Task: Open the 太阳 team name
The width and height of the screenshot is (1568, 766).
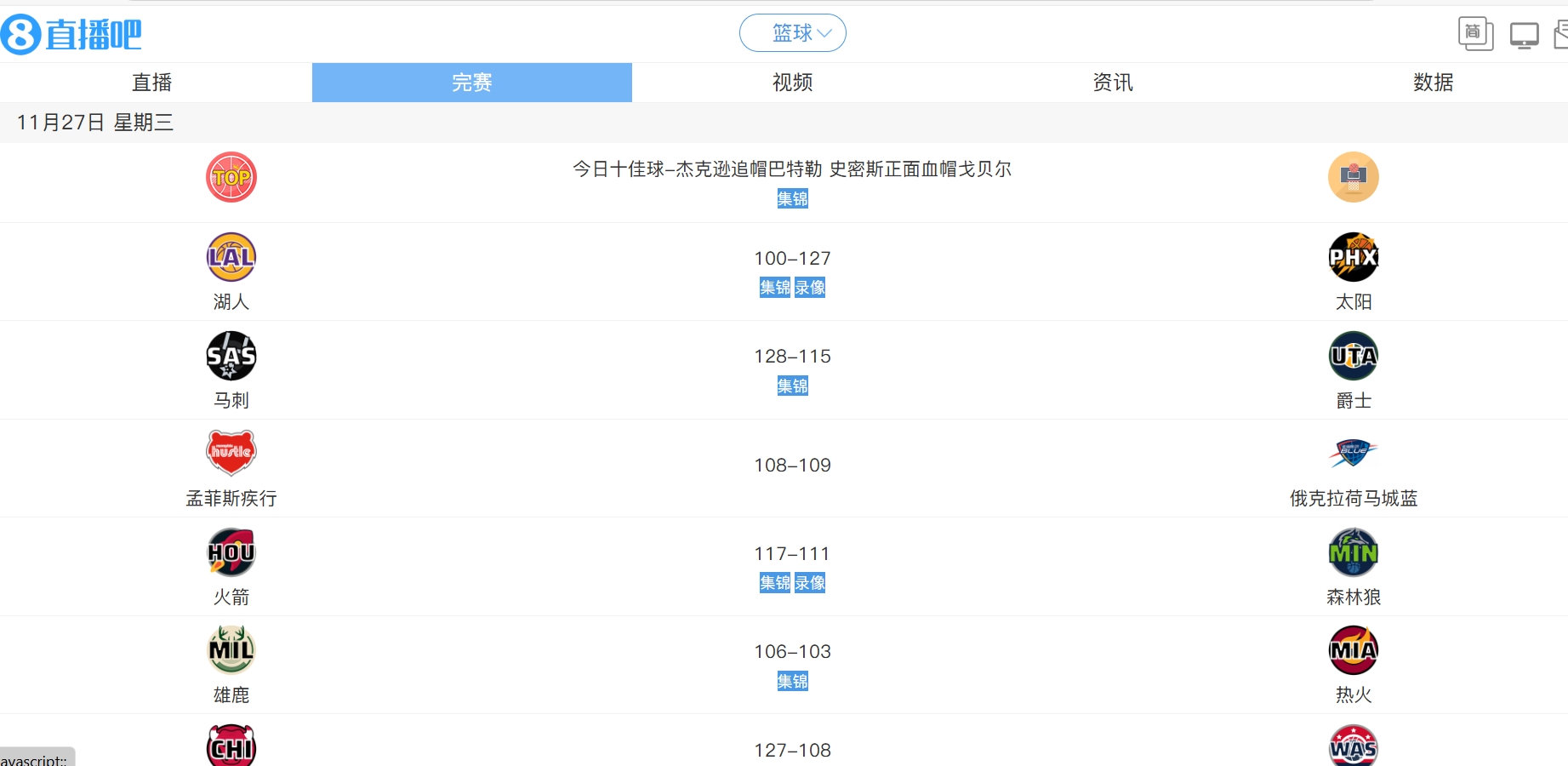Action: 1354,302
